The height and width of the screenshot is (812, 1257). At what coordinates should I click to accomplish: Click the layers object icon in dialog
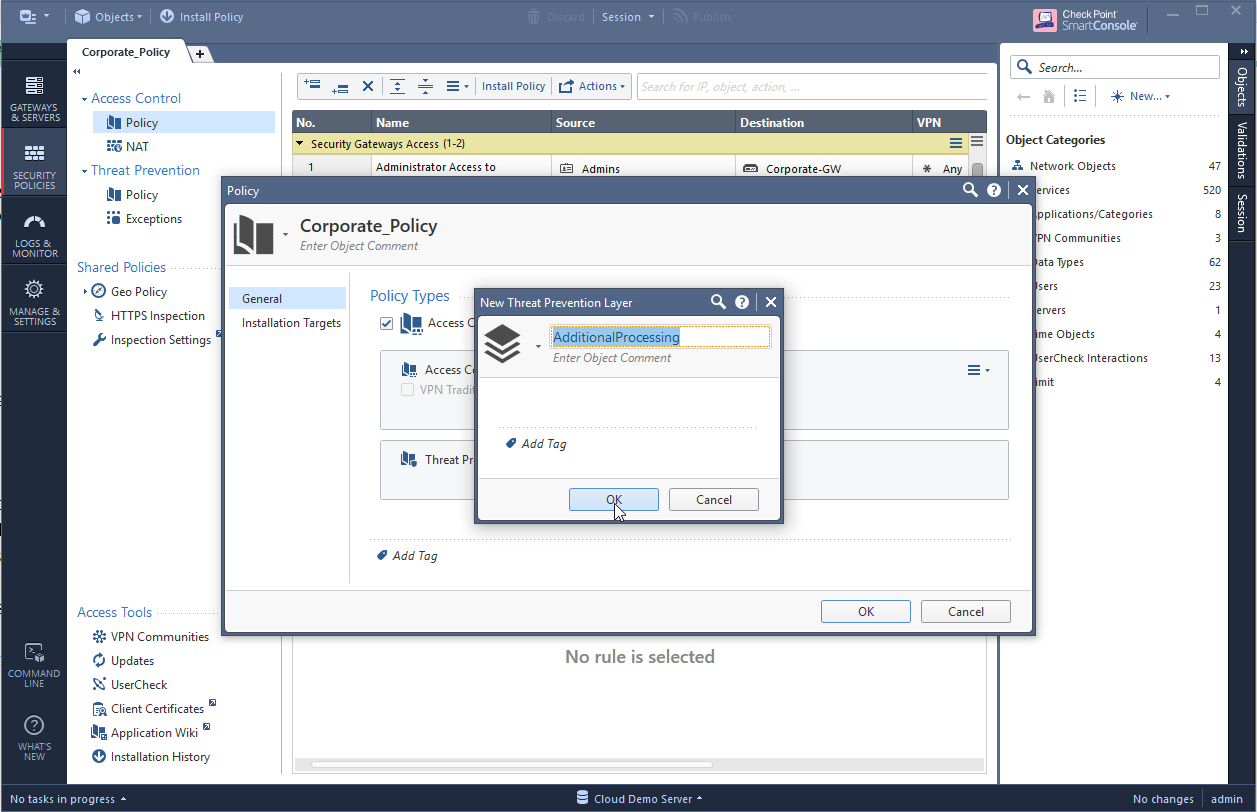coord(502,344)
